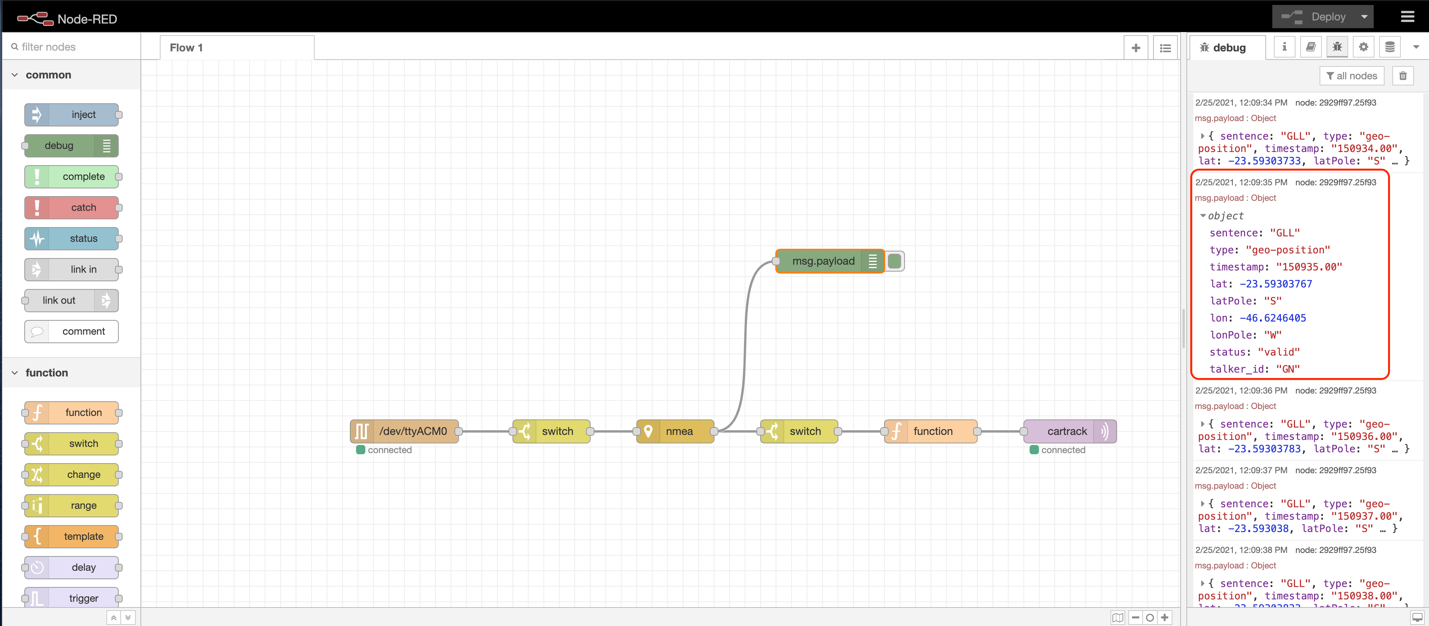The width and height of the screenshot is (1429, 626).
Task: Zoom in the workspace with plus icon
Action: (x=1165, y=618)
